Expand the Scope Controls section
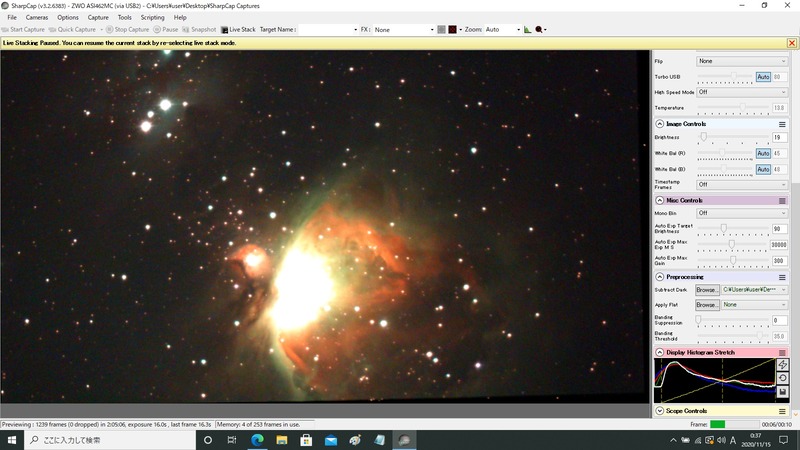This screenshot has width=800, height=450. pyautogui.click(x=660, y=411)
